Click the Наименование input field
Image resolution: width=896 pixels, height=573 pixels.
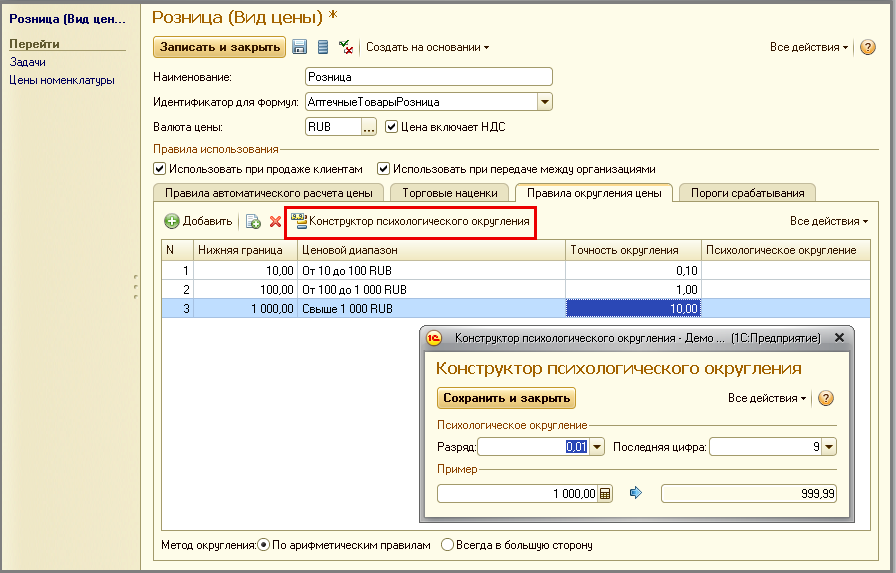click(429, 77)
